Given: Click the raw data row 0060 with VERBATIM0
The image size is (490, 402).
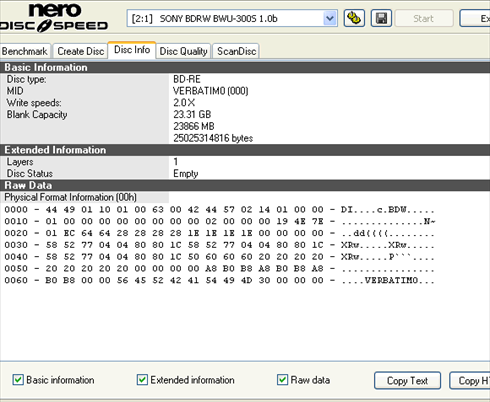Looking at the screenshot, I should point(219,280).
